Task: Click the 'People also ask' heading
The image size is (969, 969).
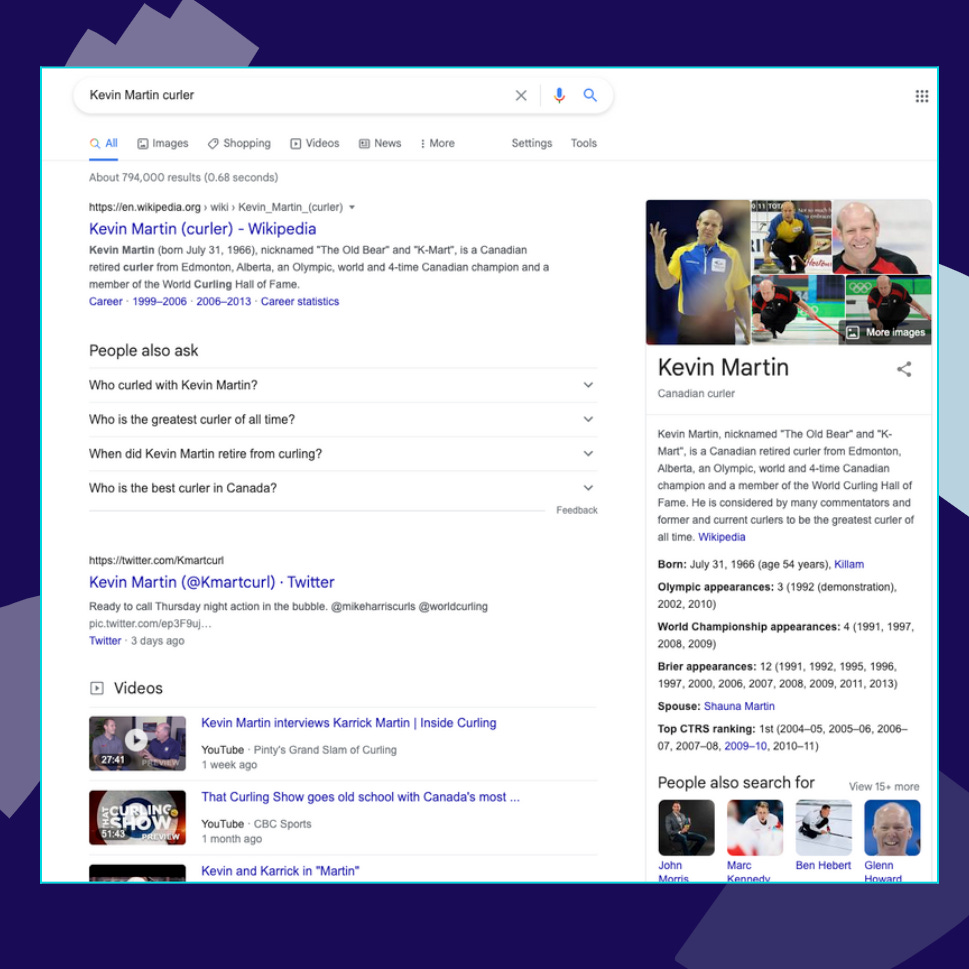Action: (143, 350)
